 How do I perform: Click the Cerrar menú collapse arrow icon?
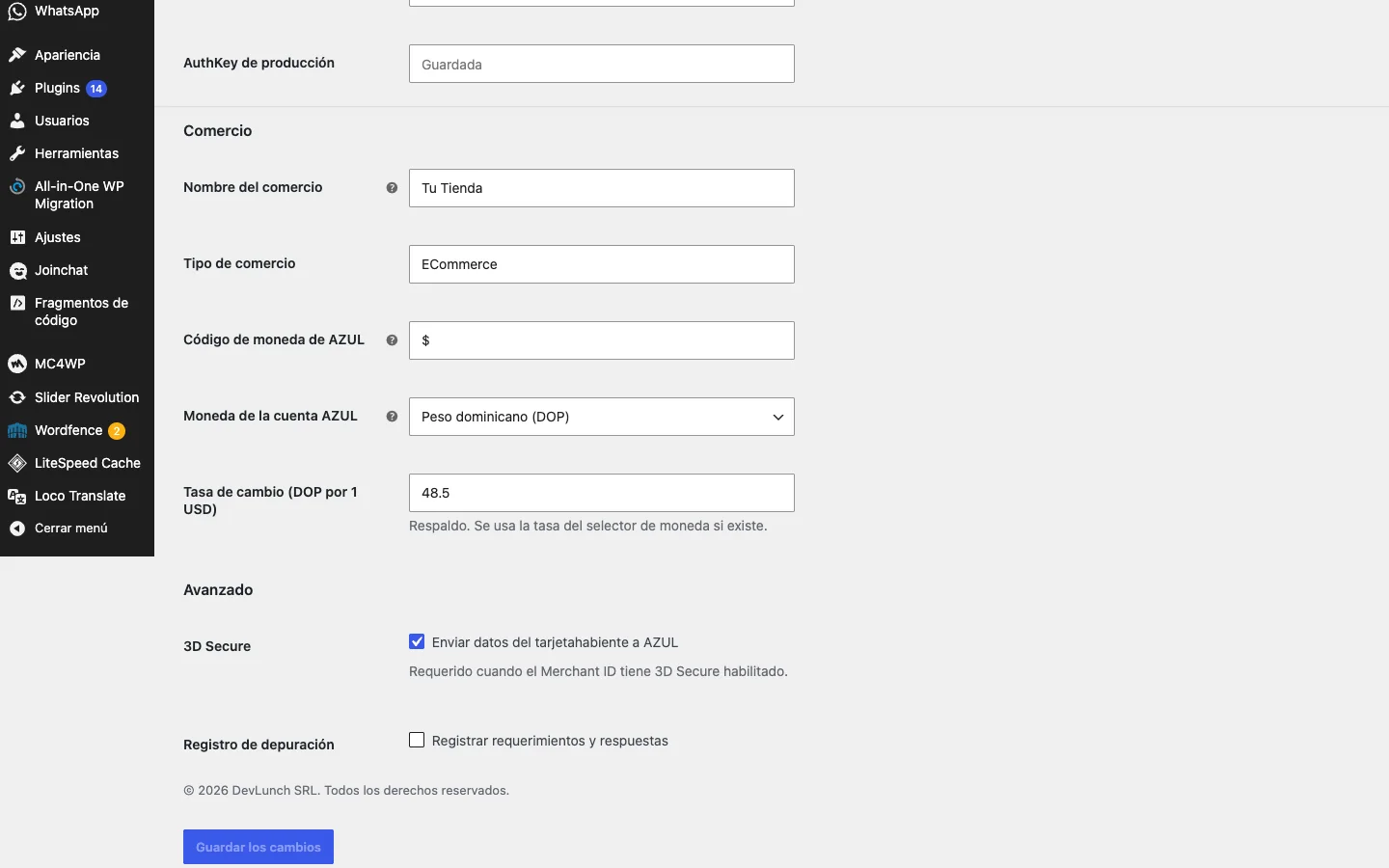tap(17, 529)
